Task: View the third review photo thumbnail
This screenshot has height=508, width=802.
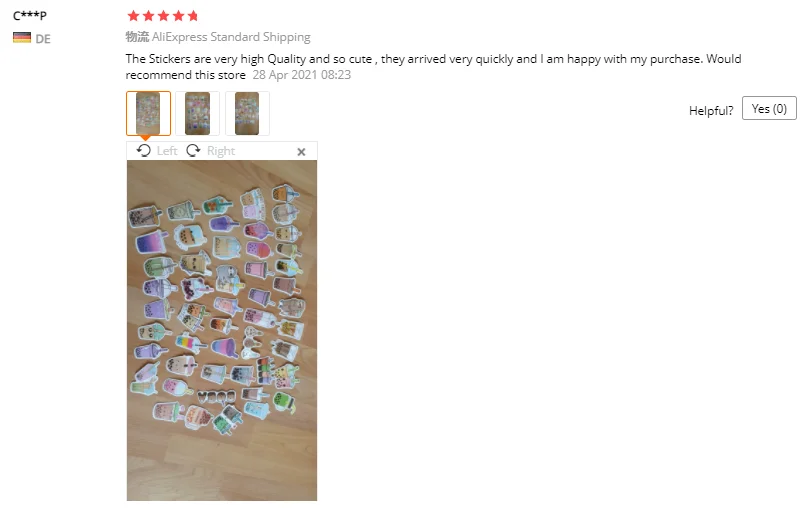Action: [x=247, y=113]
